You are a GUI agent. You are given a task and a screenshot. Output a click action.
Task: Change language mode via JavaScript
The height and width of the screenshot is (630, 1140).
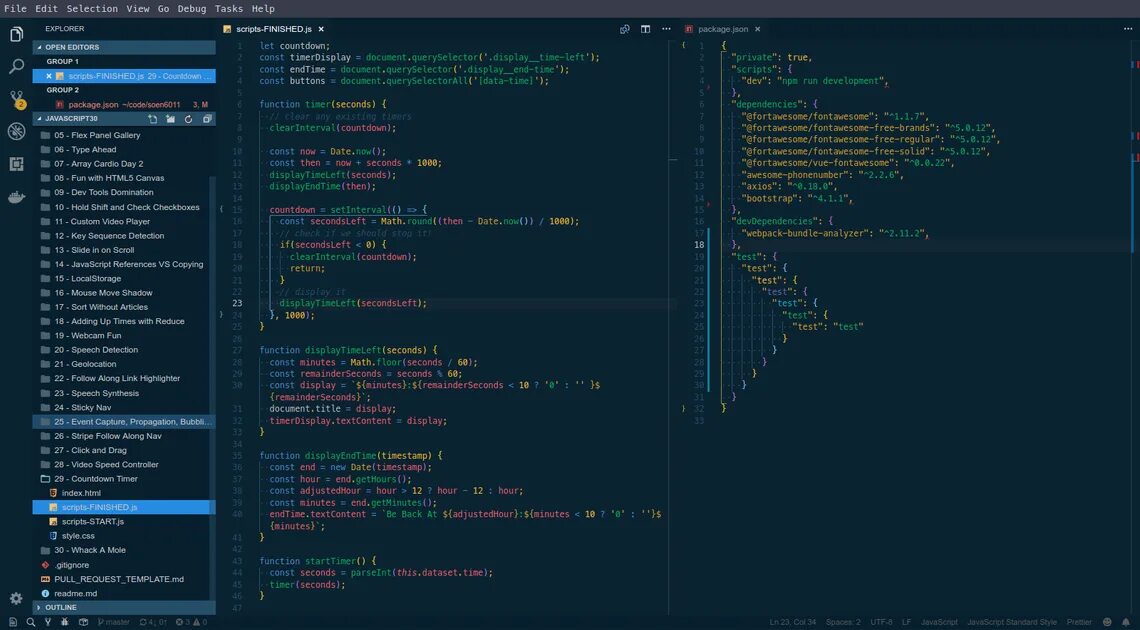[939, 622]
